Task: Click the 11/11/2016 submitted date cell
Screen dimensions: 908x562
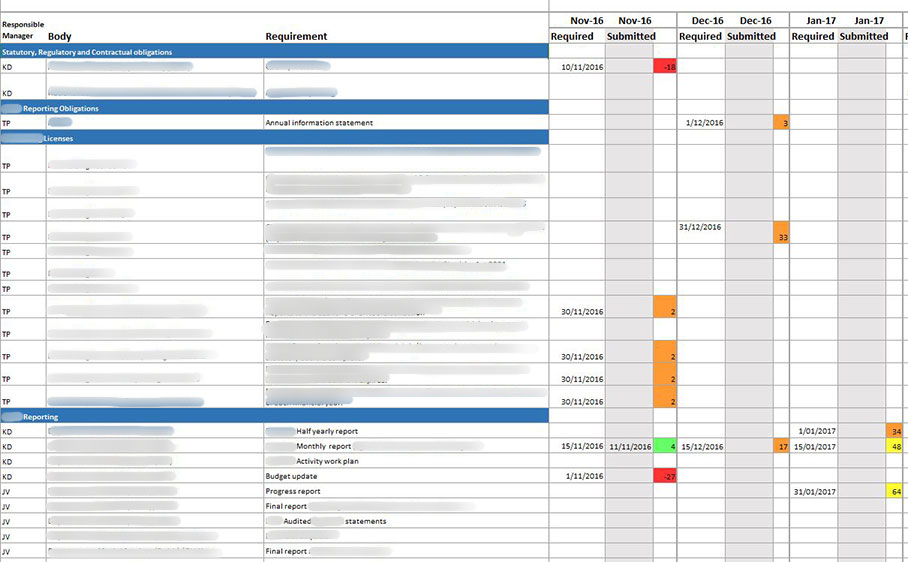Action: pos(629,446)
